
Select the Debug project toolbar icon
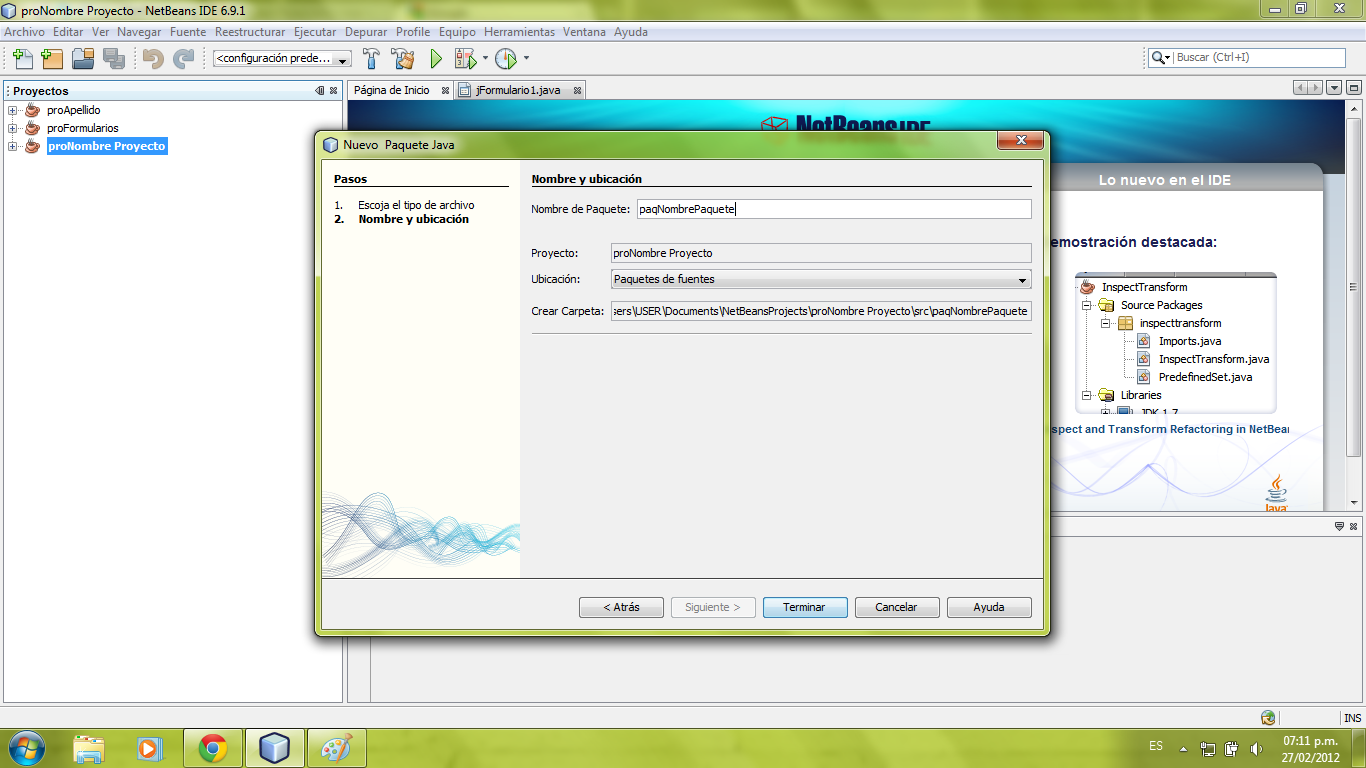[466, 58]
